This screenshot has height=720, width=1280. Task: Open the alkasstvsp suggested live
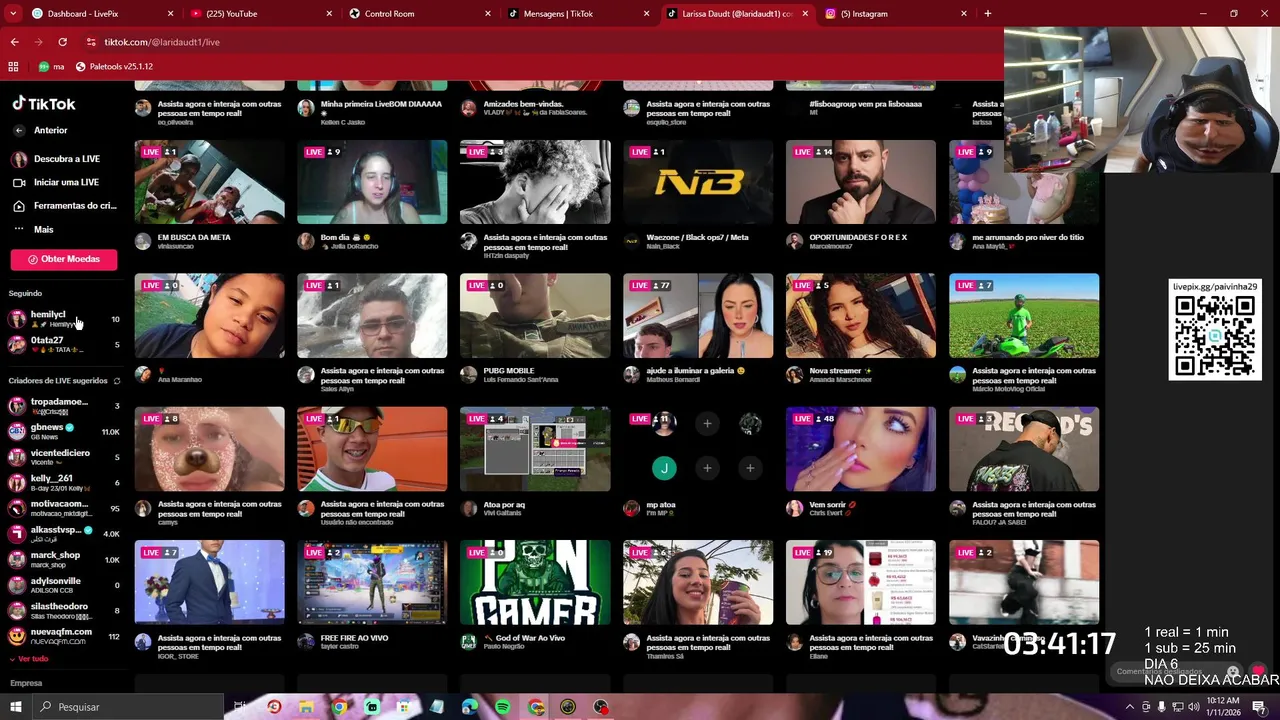[x=64, y=534]
